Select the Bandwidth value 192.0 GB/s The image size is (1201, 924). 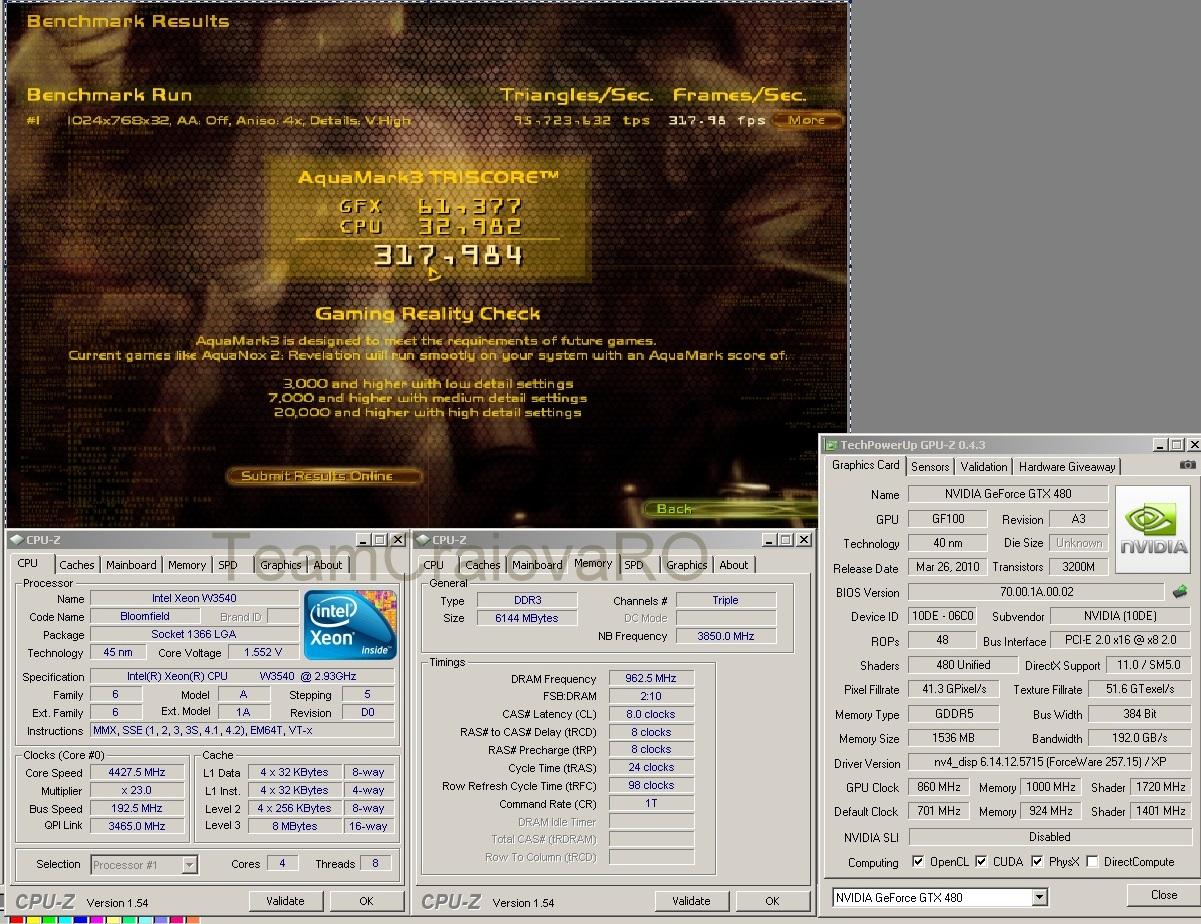pos(1138,738)
